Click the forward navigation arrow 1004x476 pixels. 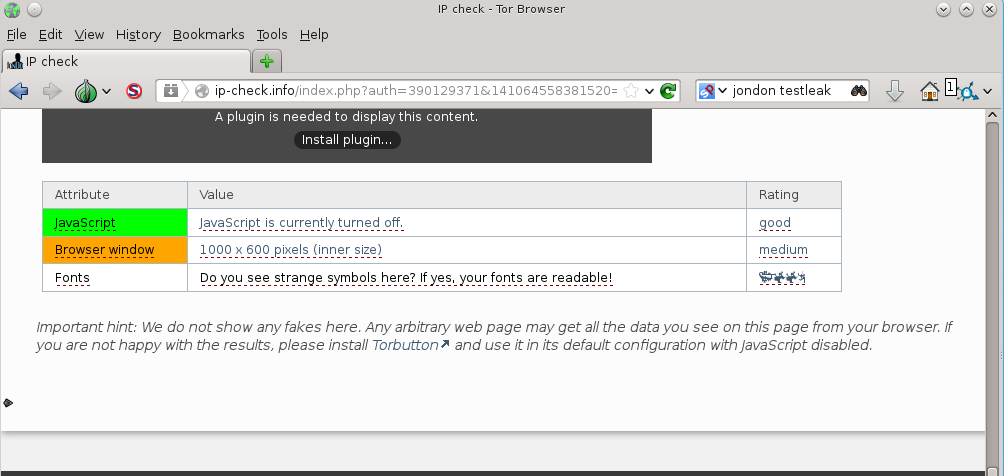[x=51, y=91]
